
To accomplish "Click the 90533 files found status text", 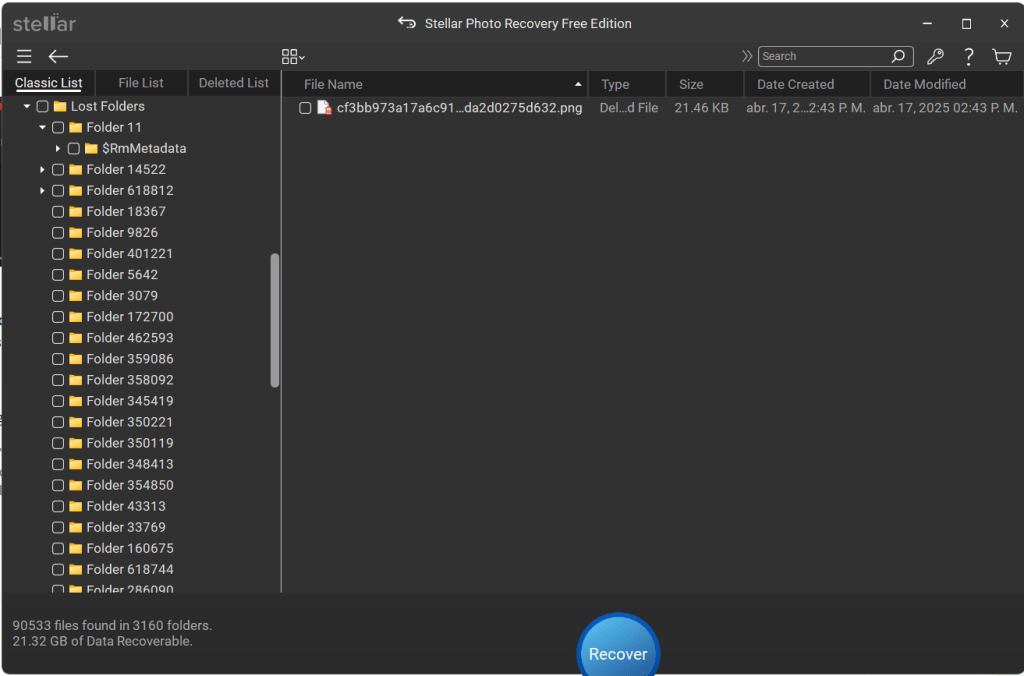I will tap(112, 626).
